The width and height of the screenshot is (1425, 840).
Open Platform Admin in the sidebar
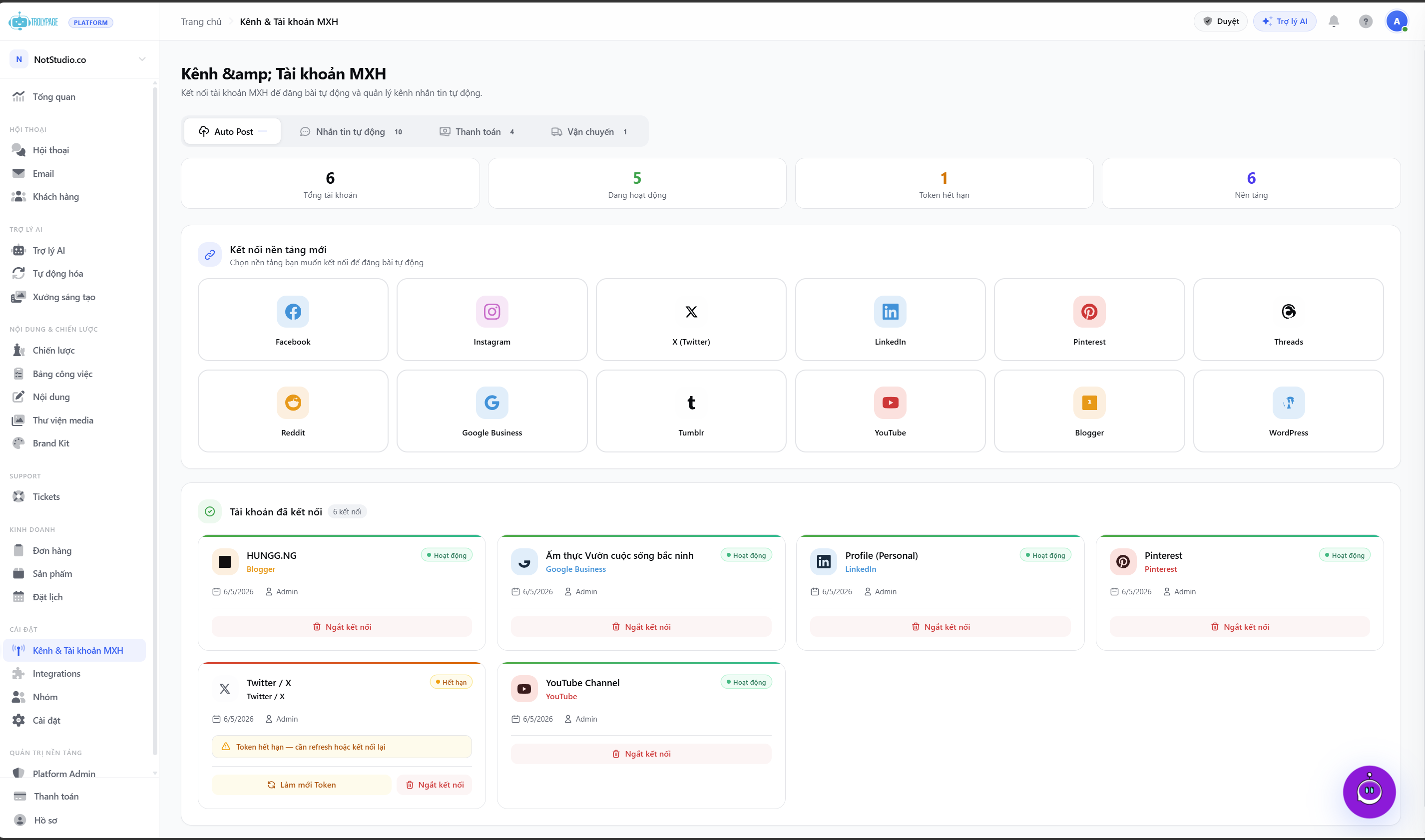75,773
